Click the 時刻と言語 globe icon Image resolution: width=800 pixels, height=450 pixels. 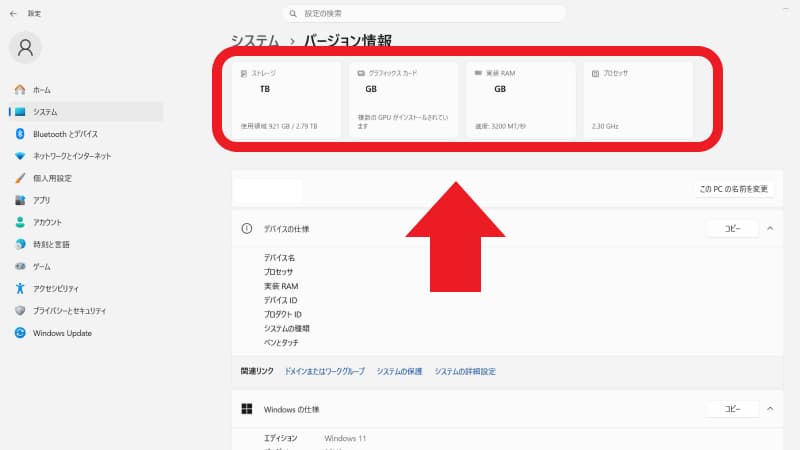[20, 244]
